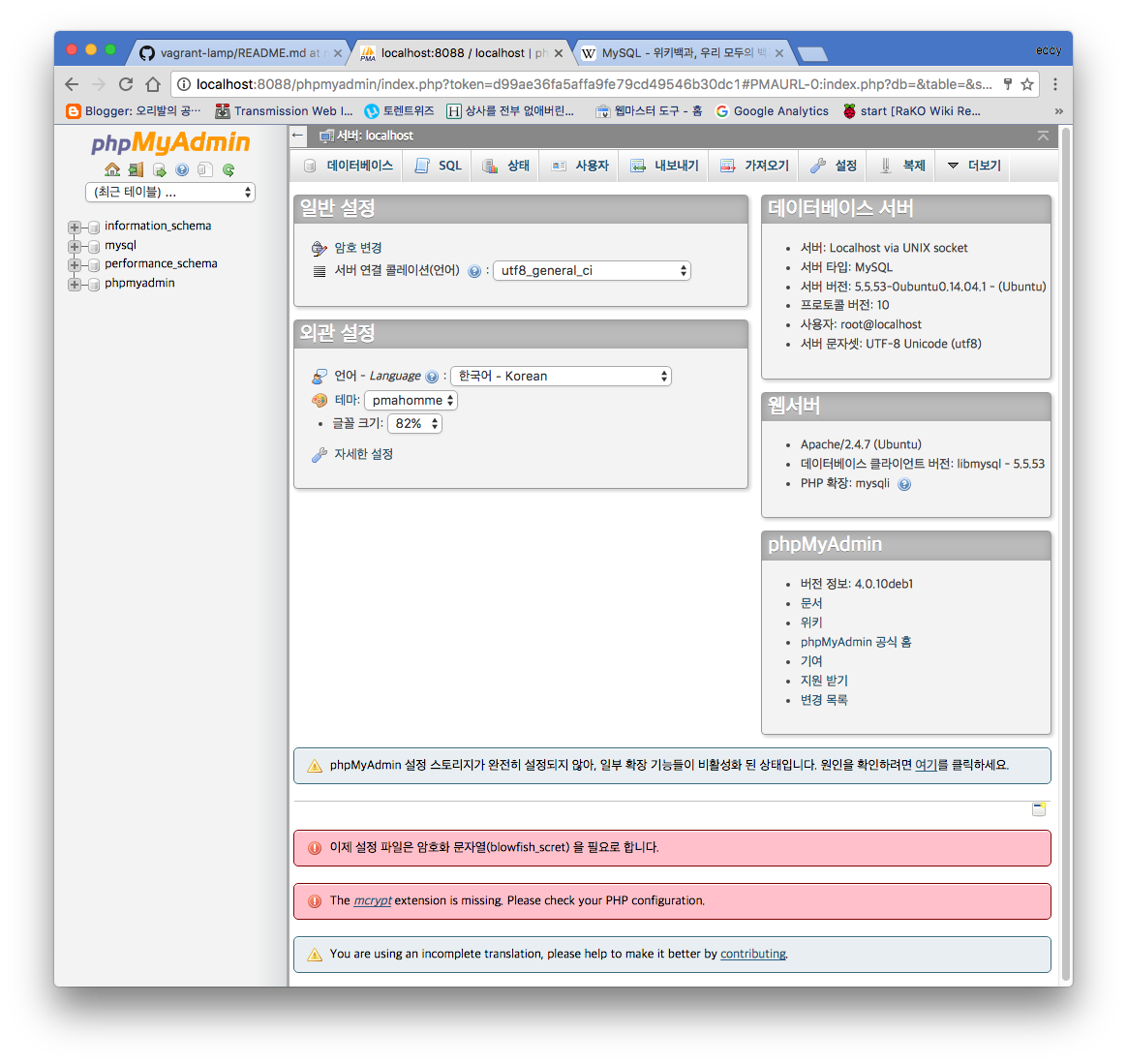Click database icon next to performance_schema
The width and height of the screenshot is (1127, 1064).
click(x=94, y=265)
